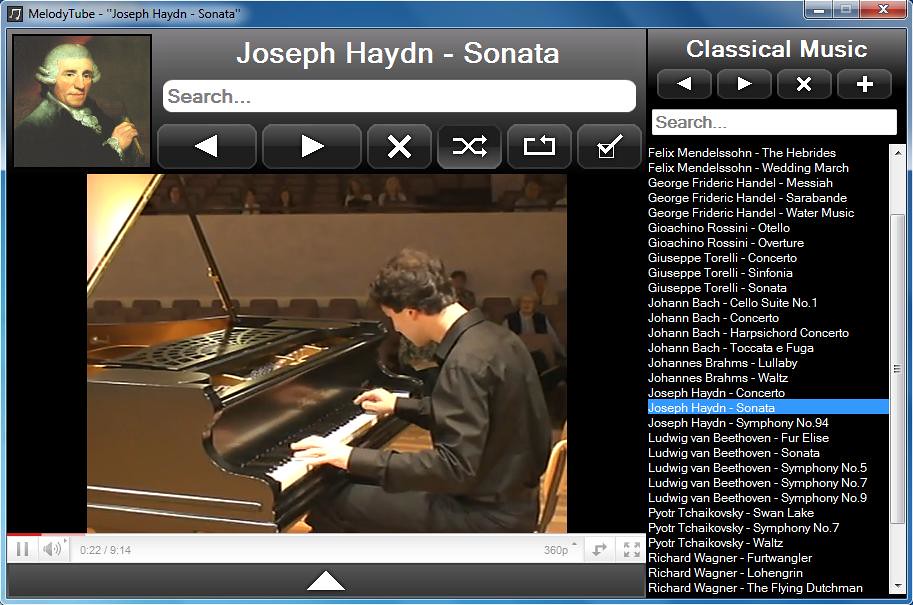Viewport: 913px width, 605px height.
Task: Click the main song search field
Action: tap(399, 96)
